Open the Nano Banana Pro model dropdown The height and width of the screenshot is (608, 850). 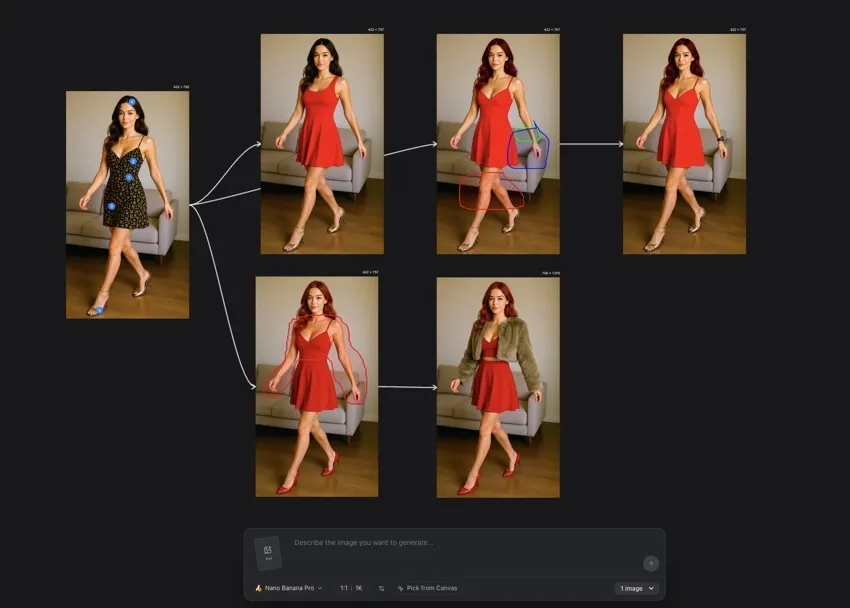pos(290,588)
